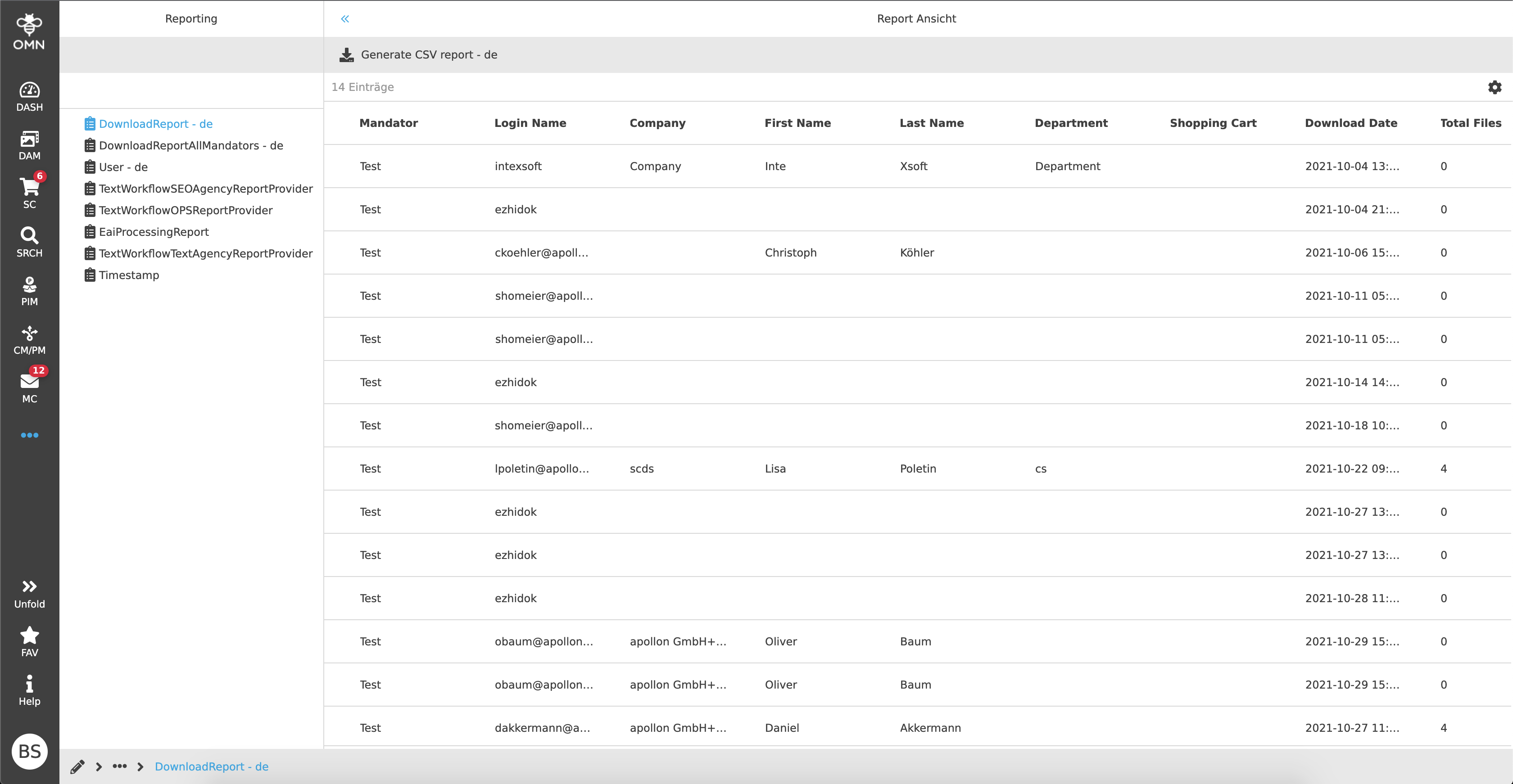This screenshot has width=1513, height=784.
Task: Open the MC message center icon
Action: [29, 387]
